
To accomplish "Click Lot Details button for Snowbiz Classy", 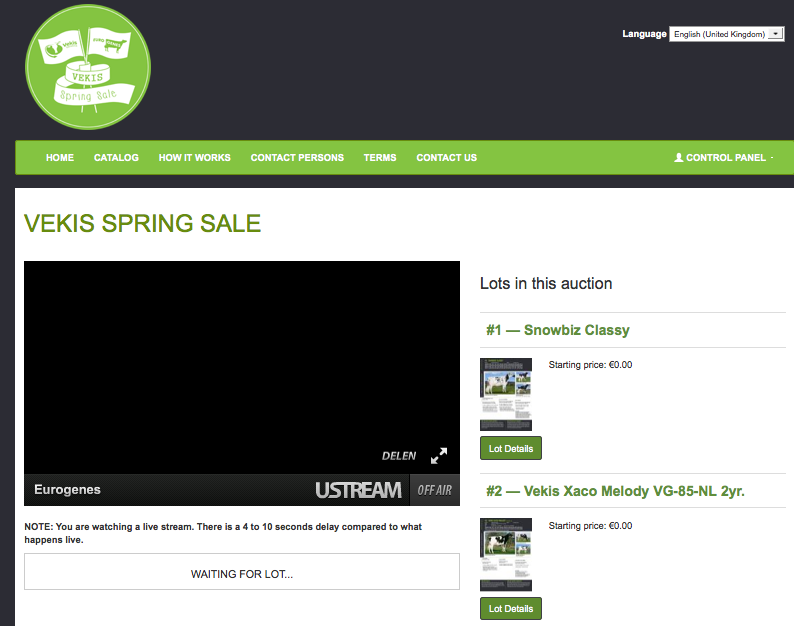I will pos(511,449).
